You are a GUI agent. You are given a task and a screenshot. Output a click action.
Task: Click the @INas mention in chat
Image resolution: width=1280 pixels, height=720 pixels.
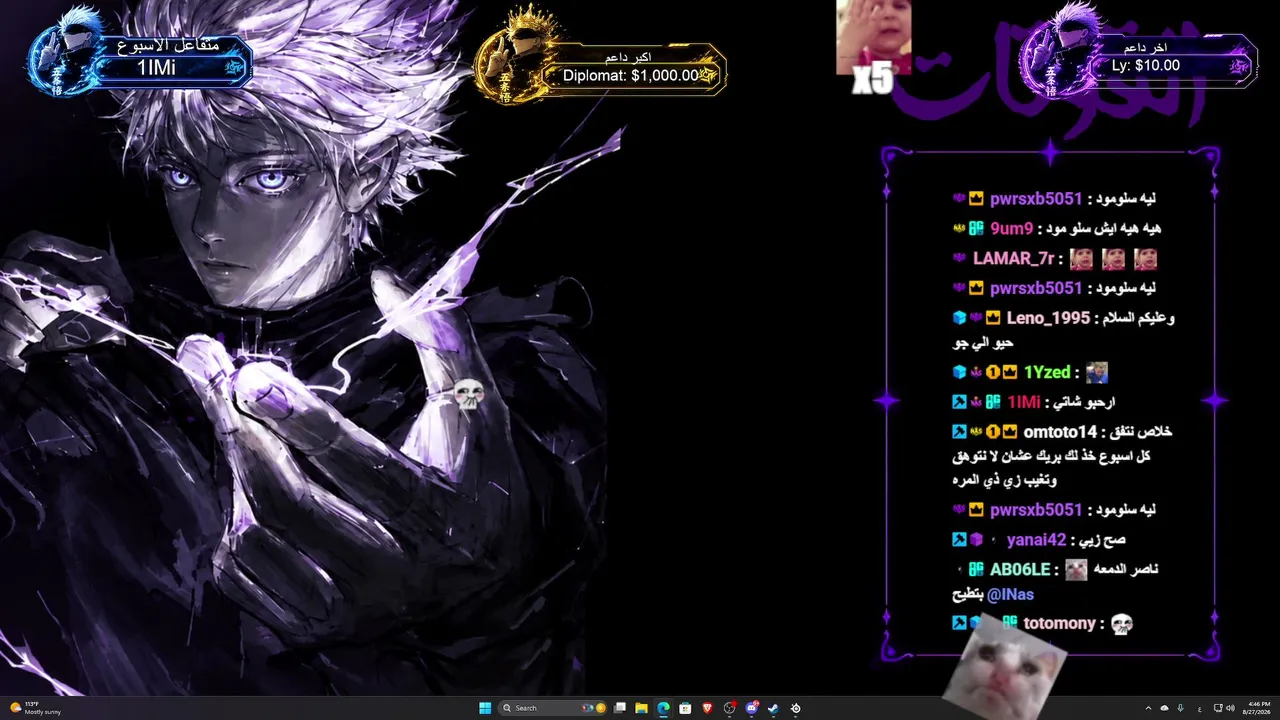click(1010, 594)
